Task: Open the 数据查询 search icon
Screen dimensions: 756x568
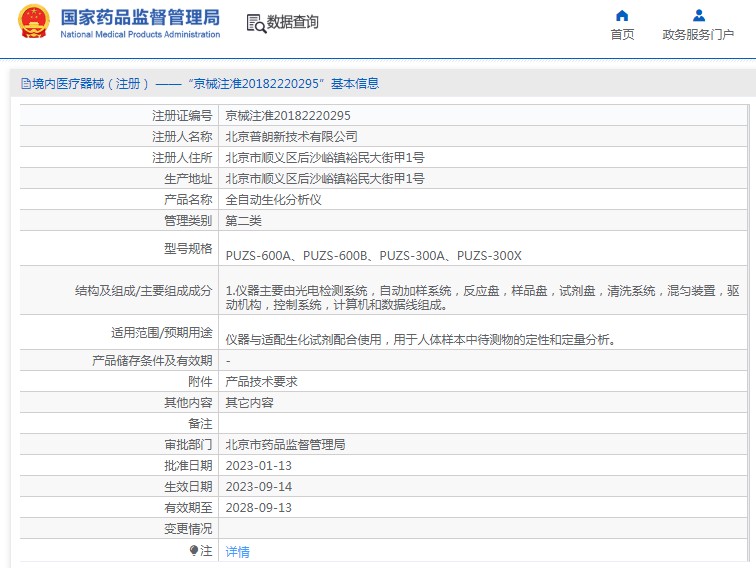Action: (256, 23)
